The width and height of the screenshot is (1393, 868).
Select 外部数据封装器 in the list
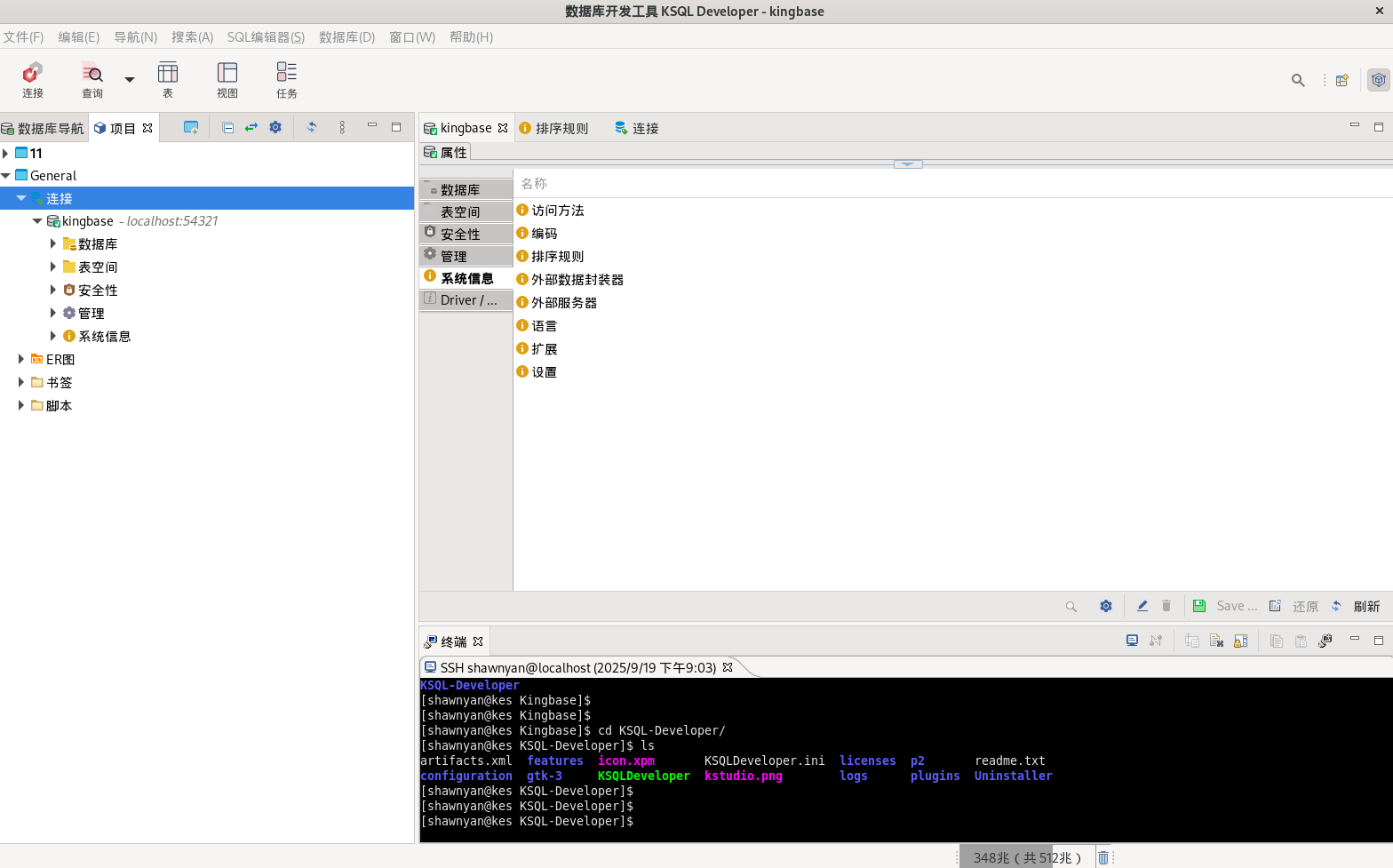click(x=577, y=280)
